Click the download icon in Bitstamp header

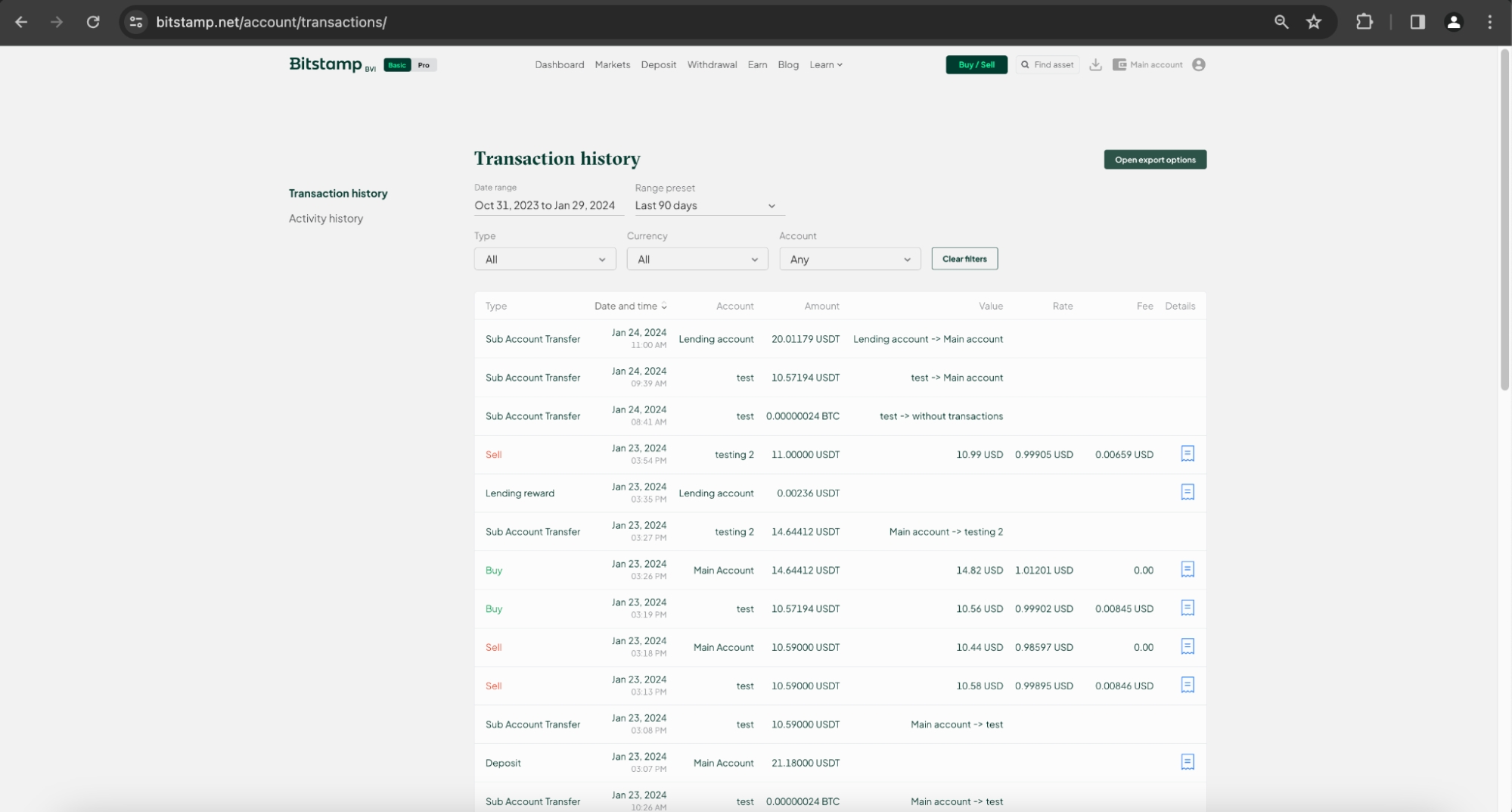tap(1095, 64)
